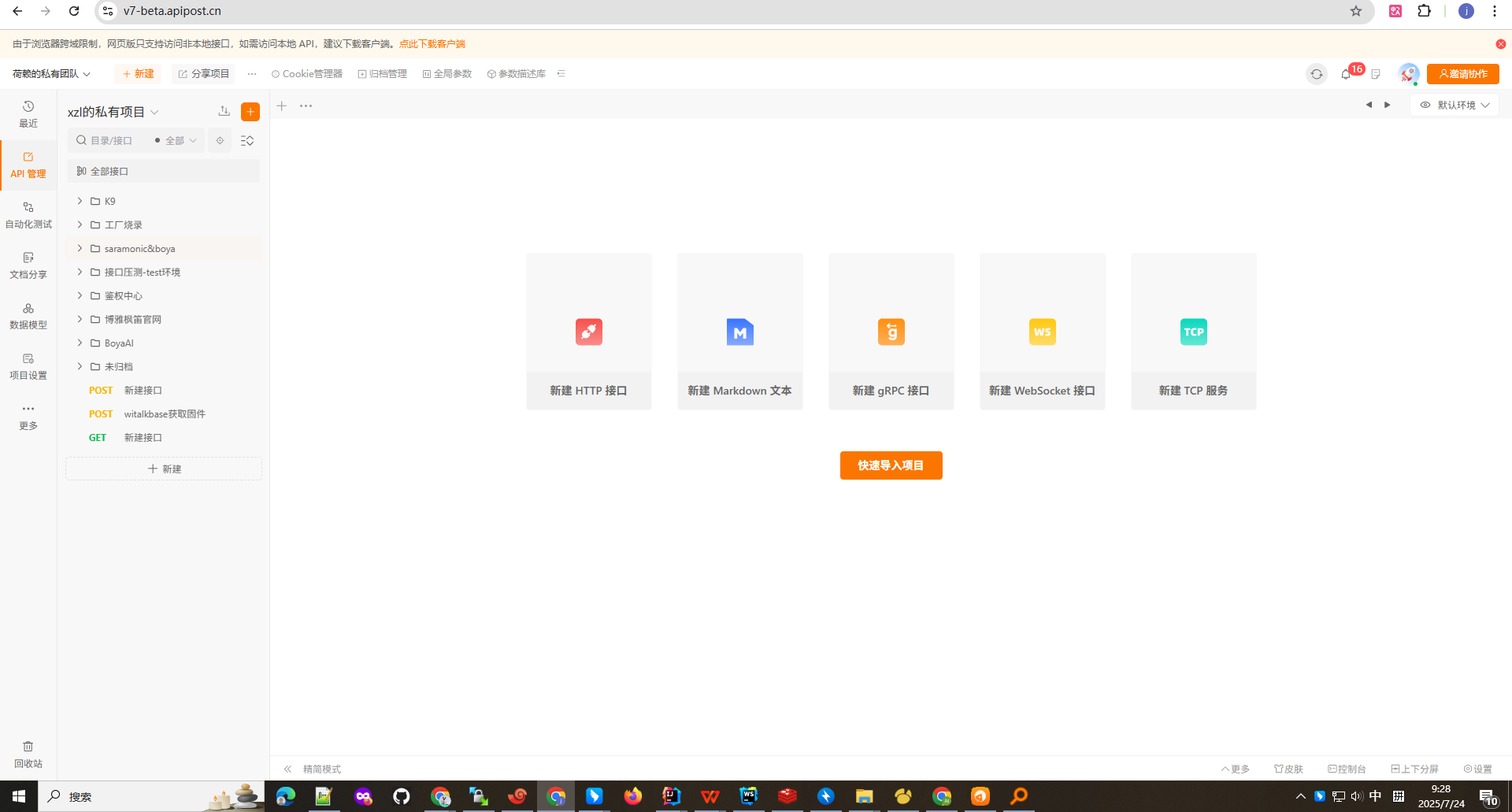This screenshot has height=812, width=1512.
Task: Click the export icon next to project name
Action: pos(224,111)
